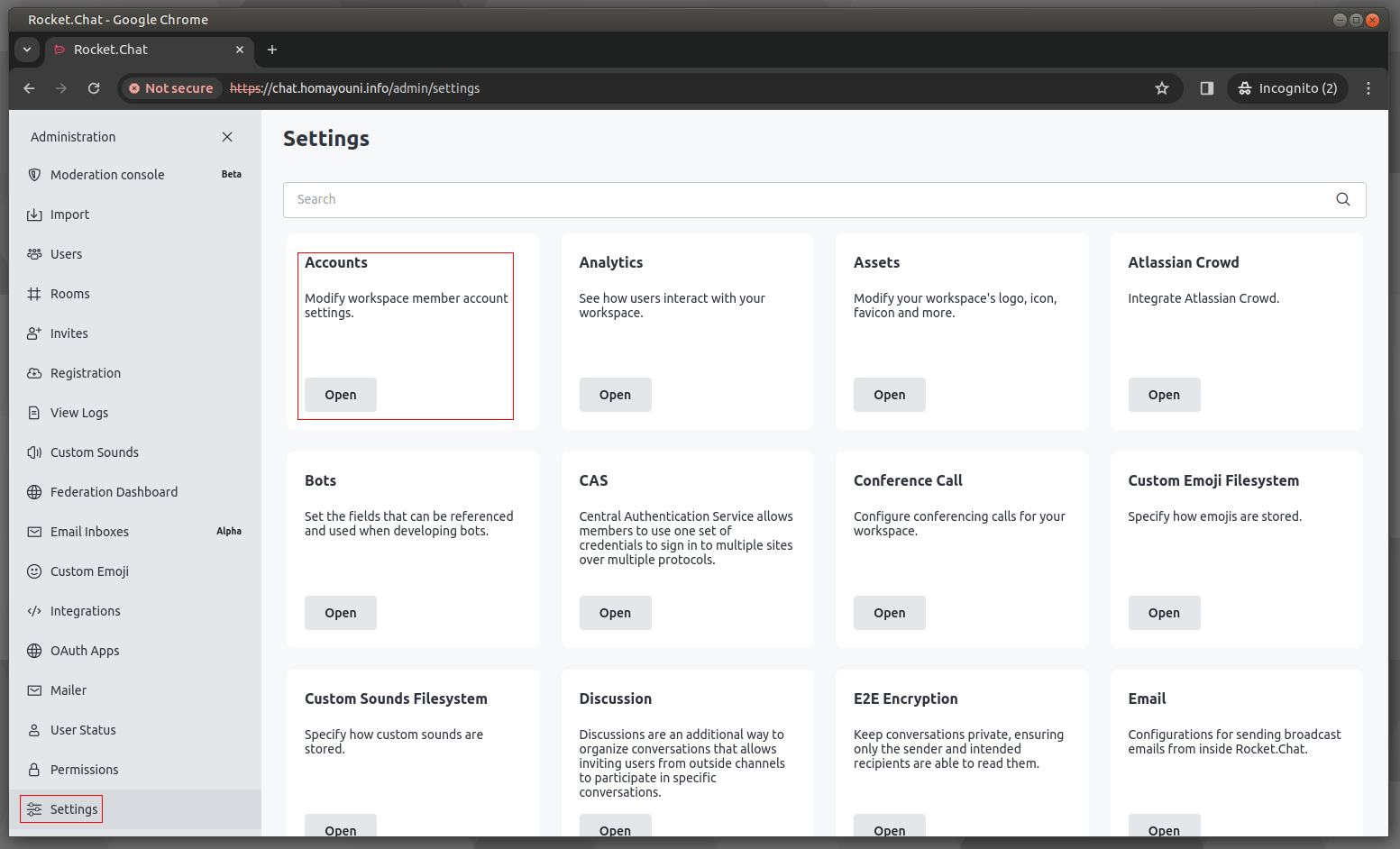Click the Administration sidebar heading
Viewport: 1400px width, 849px height.
[73, 137]
